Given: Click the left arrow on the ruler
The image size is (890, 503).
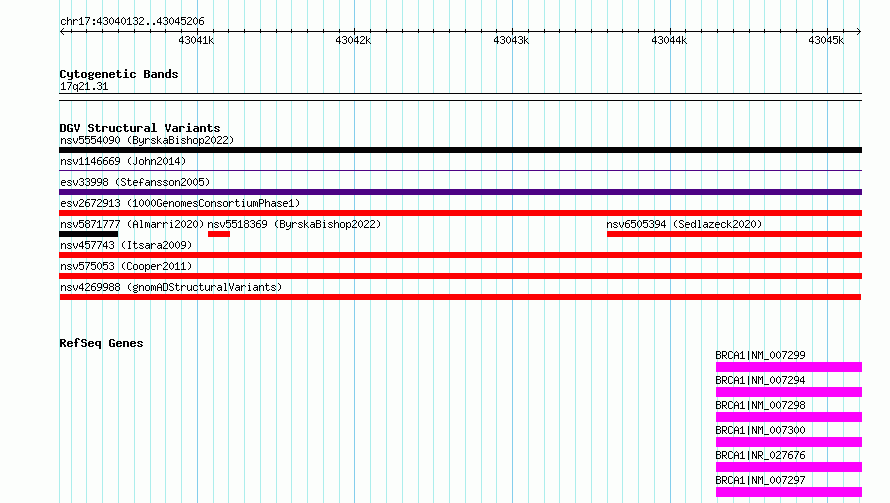Looking at the screenshot, I should (63, 31).
